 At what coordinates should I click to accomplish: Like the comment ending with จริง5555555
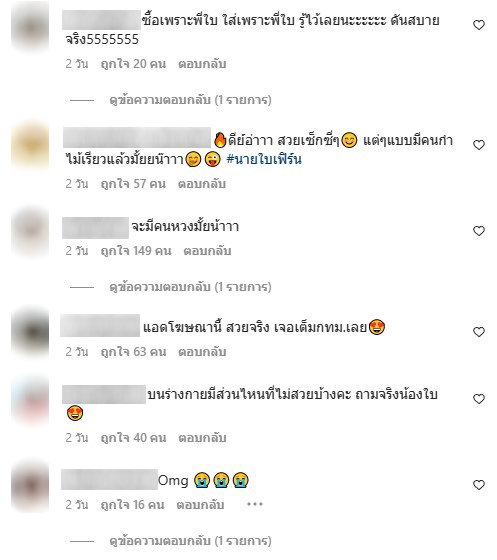pyautogui.click(x=479, y=25)
